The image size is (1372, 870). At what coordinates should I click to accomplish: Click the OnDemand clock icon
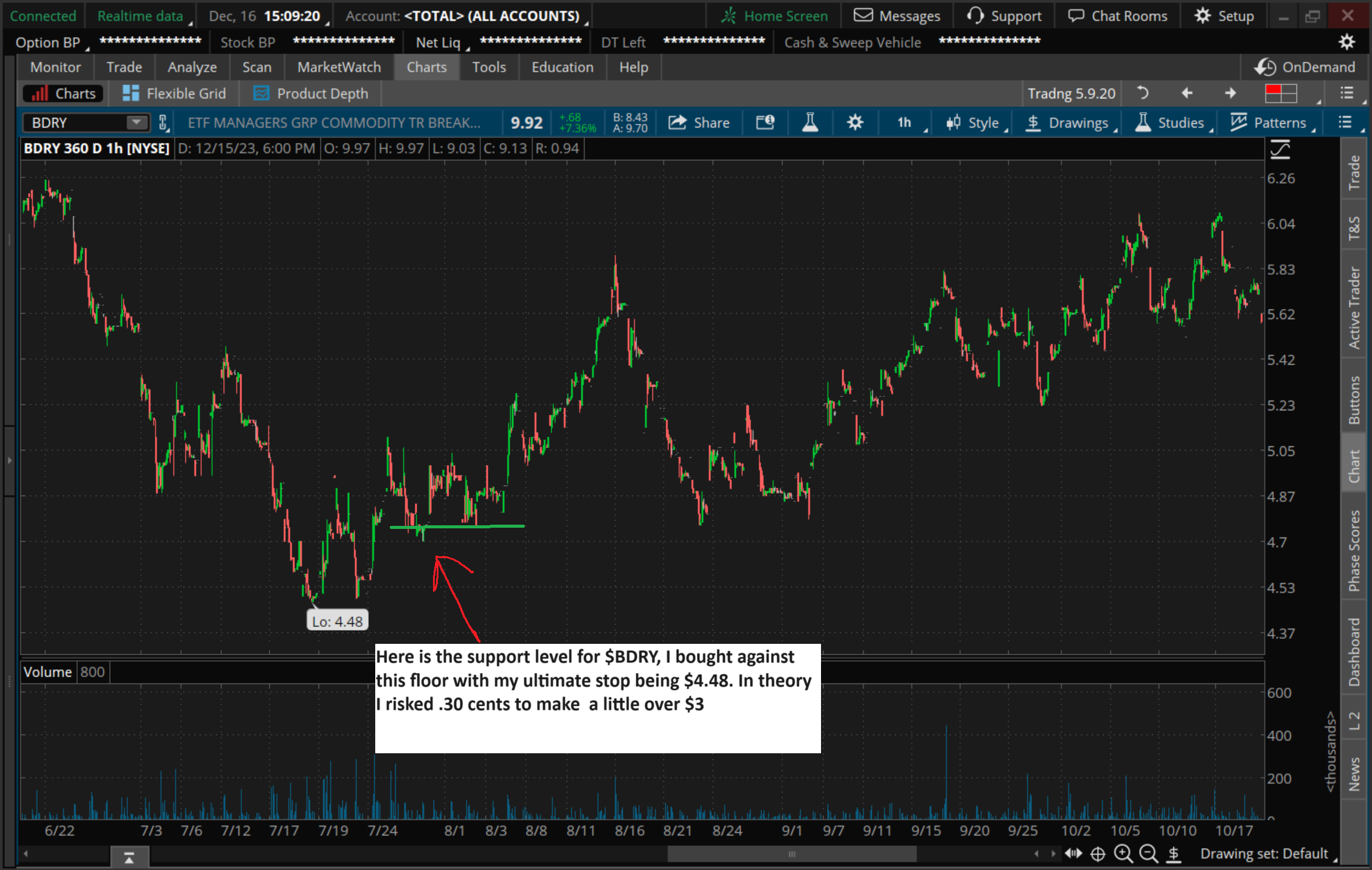click(1266, 67)
